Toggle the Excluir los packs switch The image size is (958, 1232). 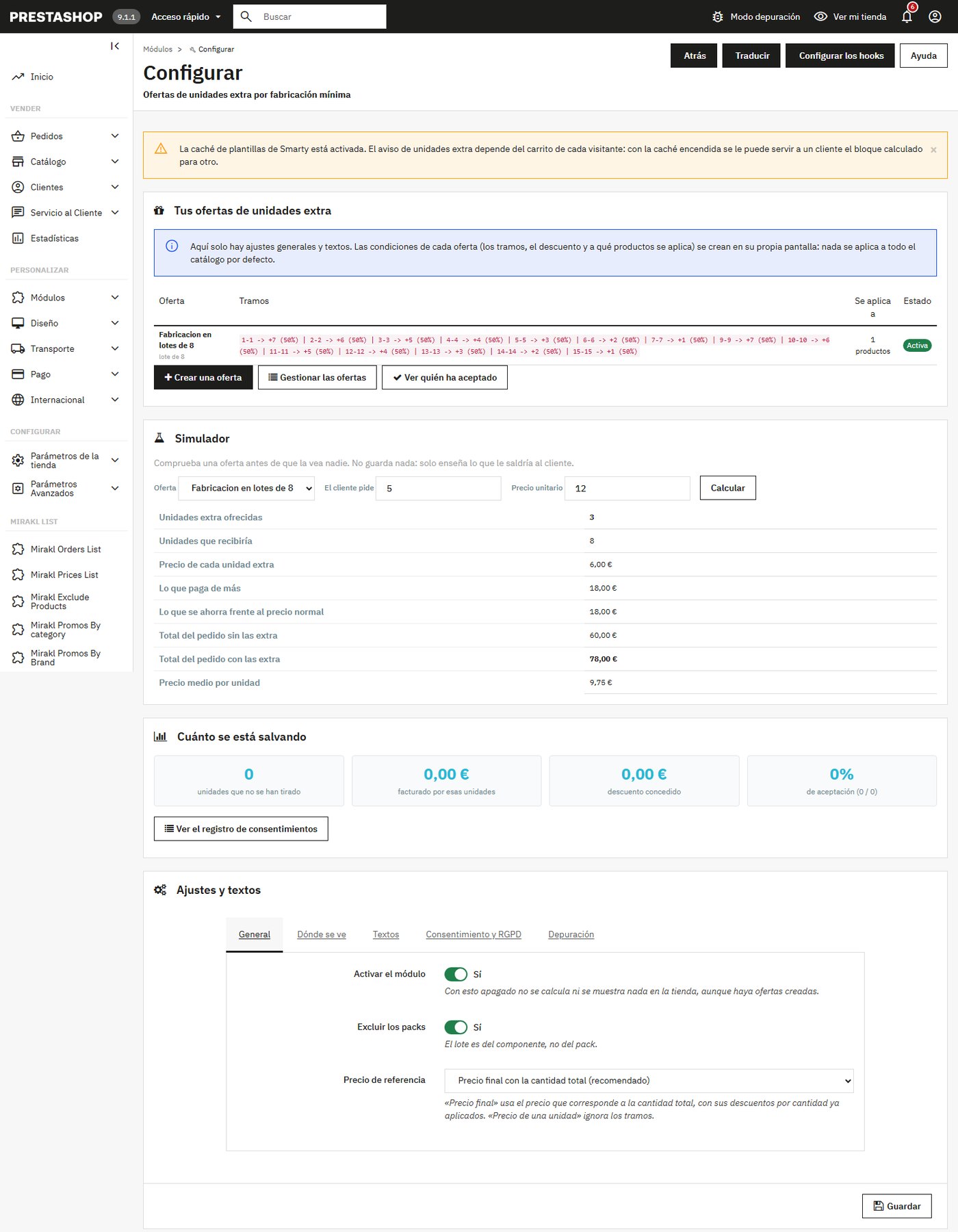[x=456, y=1027]
